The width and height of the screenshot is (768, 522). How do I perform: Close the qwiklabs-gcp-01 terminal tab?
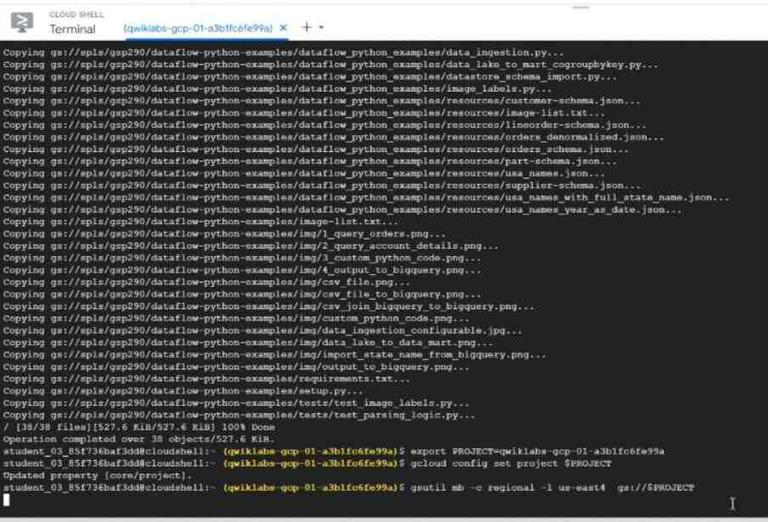283,28
